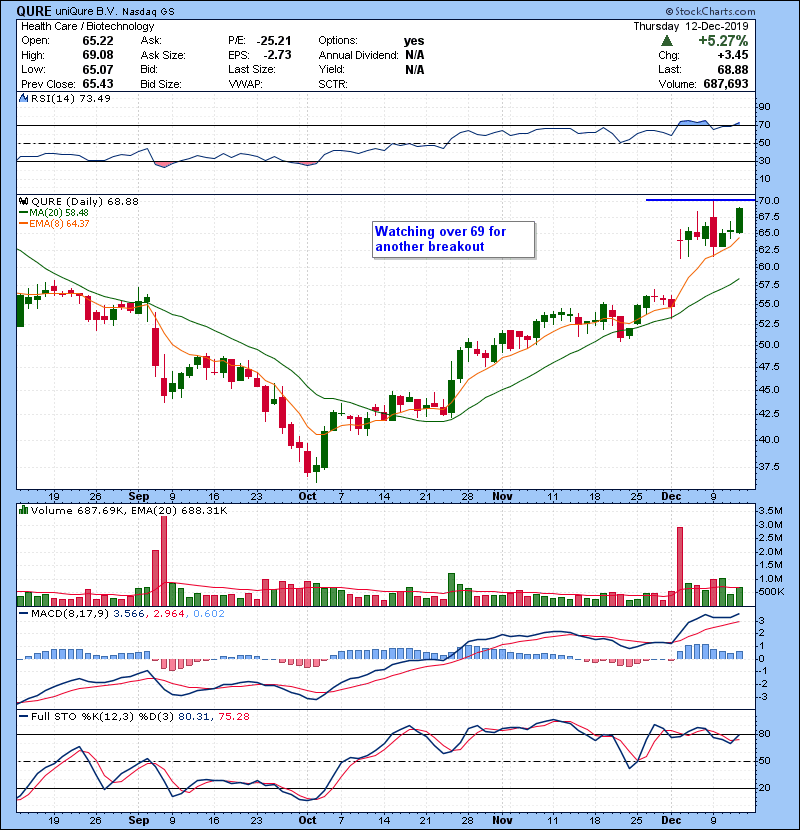Click the MA(20) 58.48 legend text

pos(59,213)
